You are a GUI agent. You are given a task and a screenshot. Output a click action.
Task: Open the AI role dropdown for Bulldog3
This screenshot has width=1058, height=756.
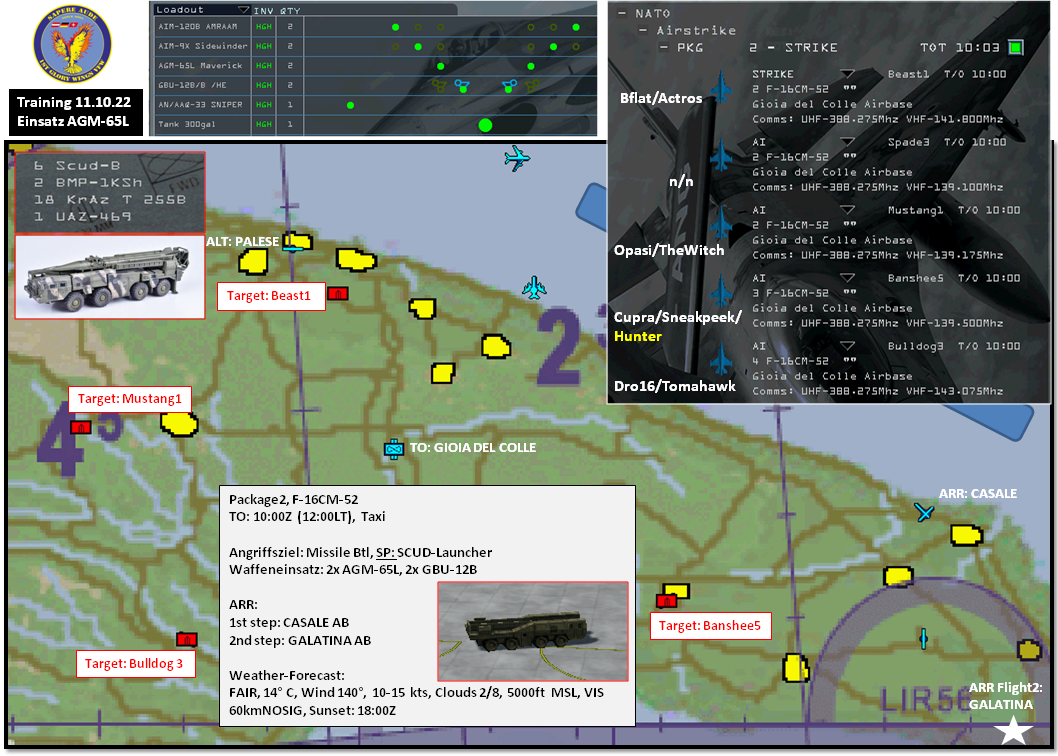(847, 346)
